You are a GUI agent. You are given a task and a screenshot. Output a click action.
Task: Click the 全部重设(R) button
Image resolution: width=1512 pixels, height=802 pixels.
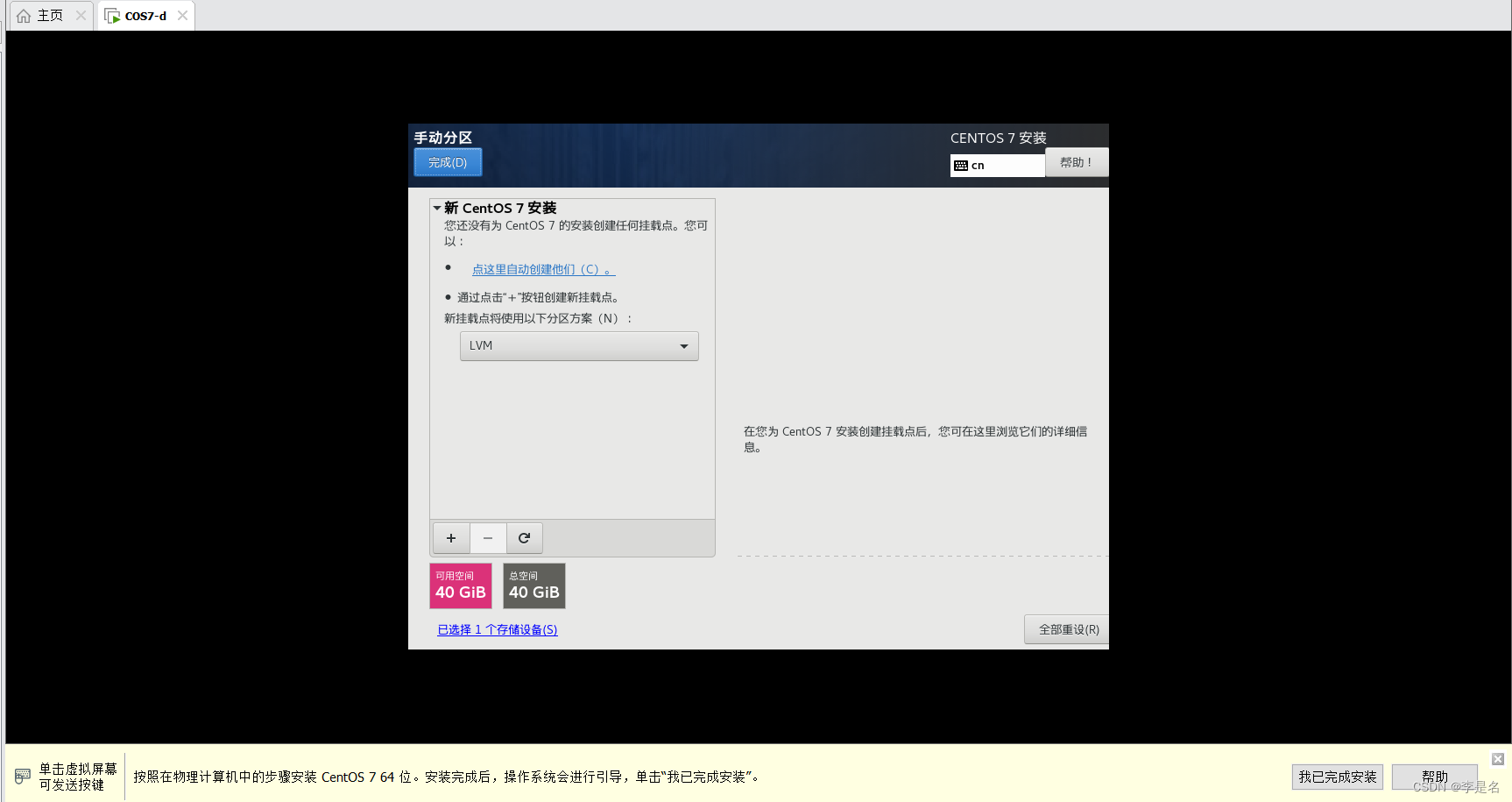click(1068, 629)
